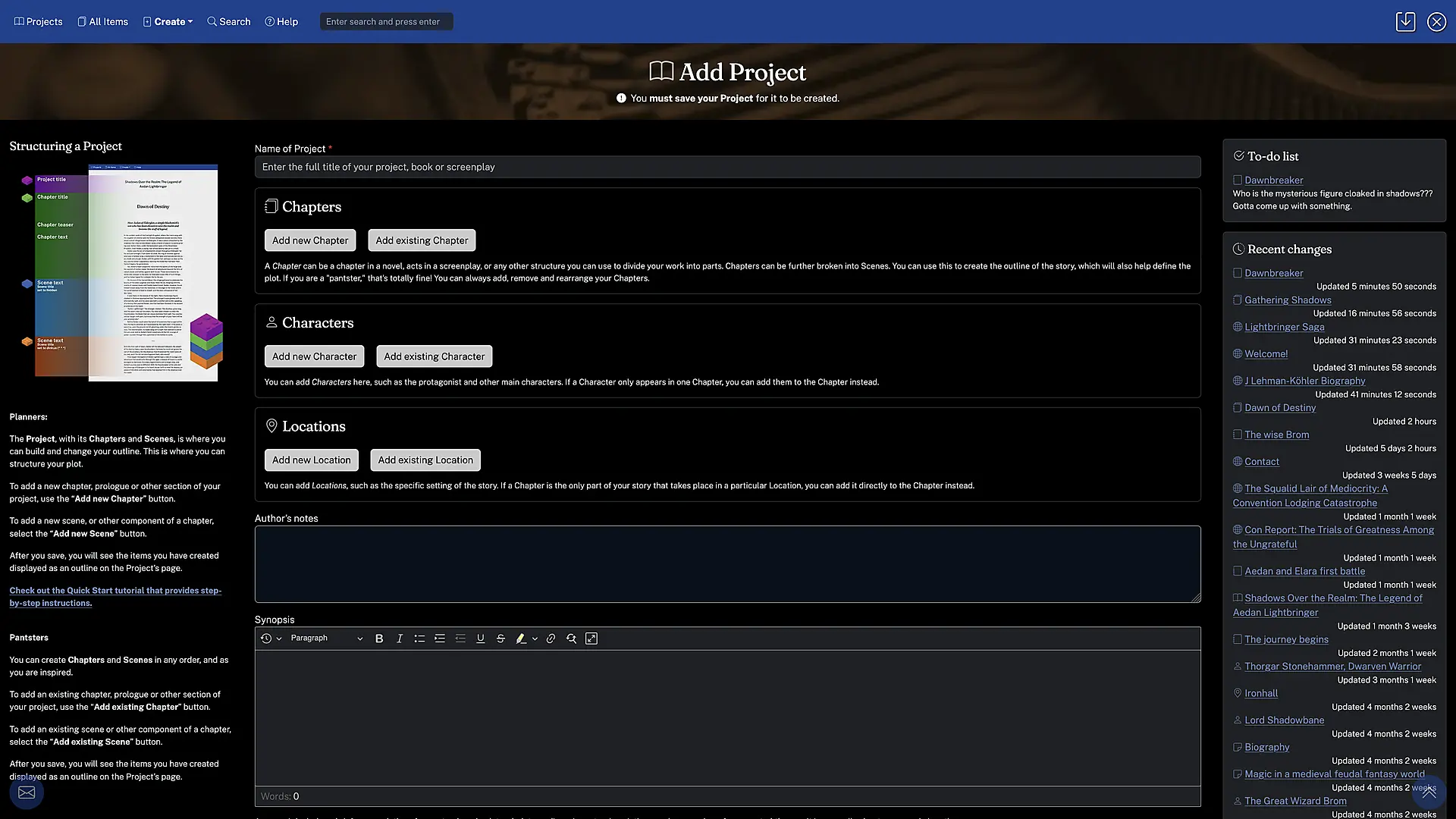Toggle italic formatting in Synopsis editor

coord(400,639)
